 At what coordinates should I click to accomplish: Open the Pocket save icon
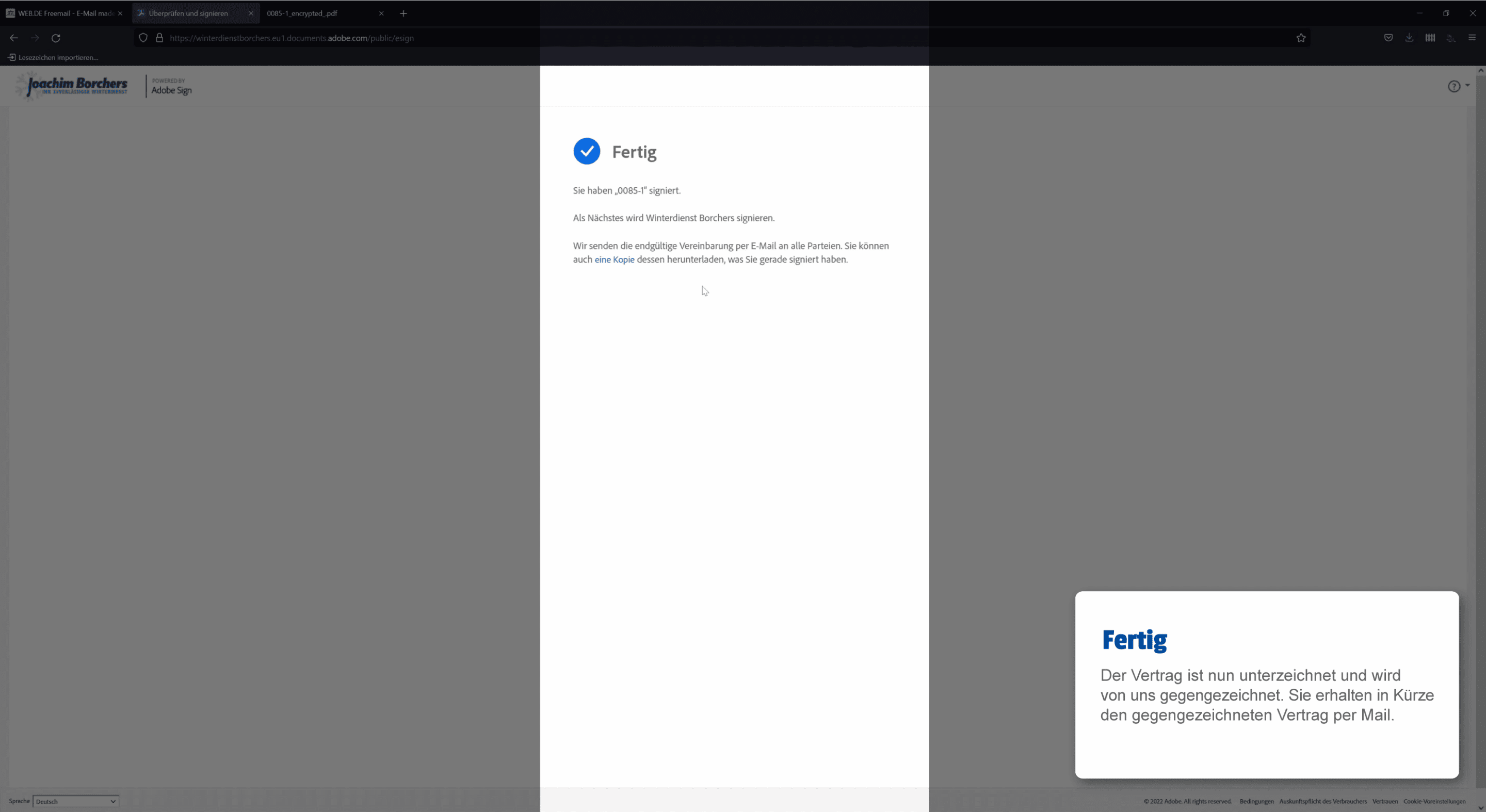pyautogui.click(x=1388, y=38)
